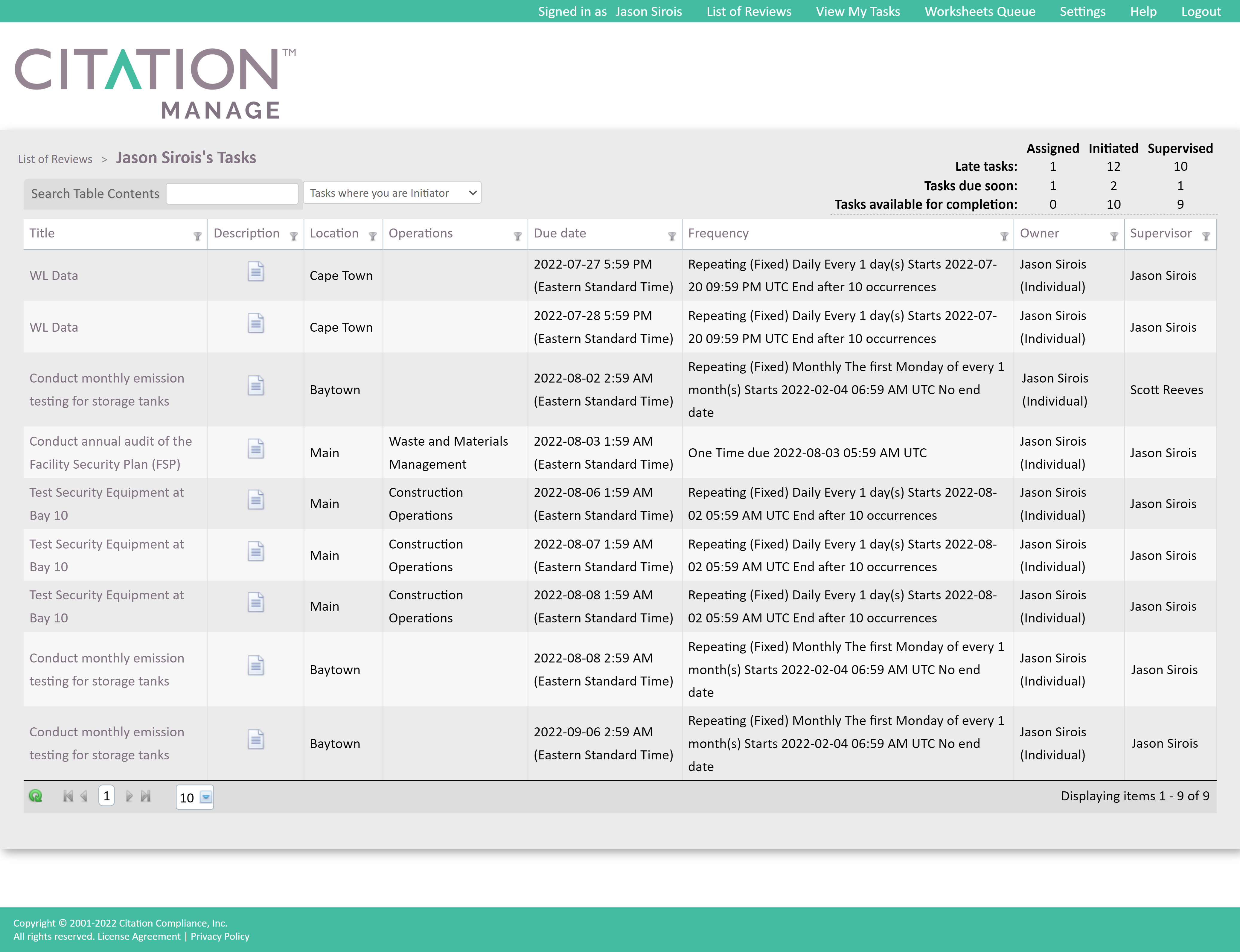The image size is (1240, 952).
Task: Open the page size dropdown showing 10
Action: (194, 797)
